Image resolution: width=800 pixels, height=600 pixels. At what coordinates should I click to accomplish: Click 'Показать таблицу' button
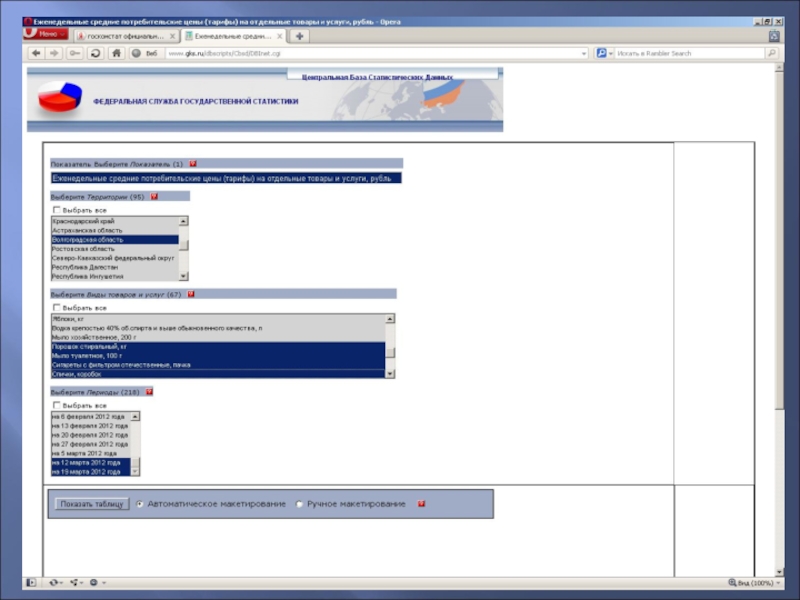point(92,504)
